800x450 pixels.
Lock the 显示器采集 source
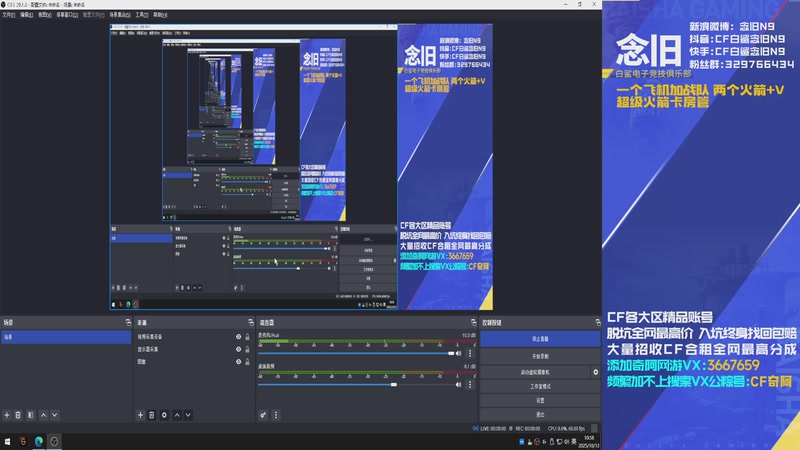(x=247, y=349)
